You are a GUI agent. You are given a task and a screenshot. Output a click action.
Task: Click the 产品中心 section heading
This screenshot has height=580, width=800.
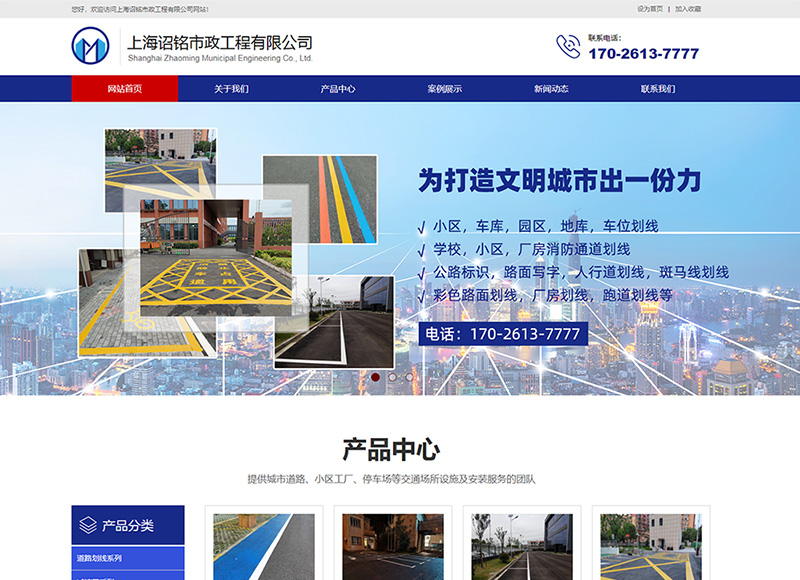pyautogui.click(x=391, y=449)
